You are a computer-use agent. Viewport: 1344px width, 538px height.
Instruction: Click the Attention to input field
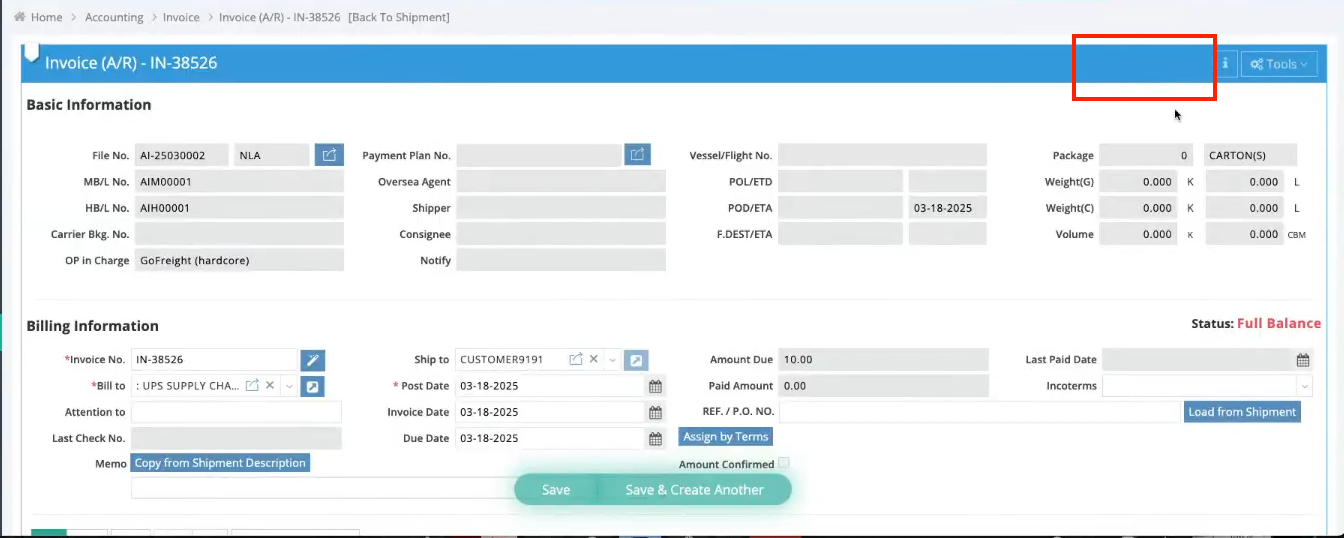click(236, 412)
